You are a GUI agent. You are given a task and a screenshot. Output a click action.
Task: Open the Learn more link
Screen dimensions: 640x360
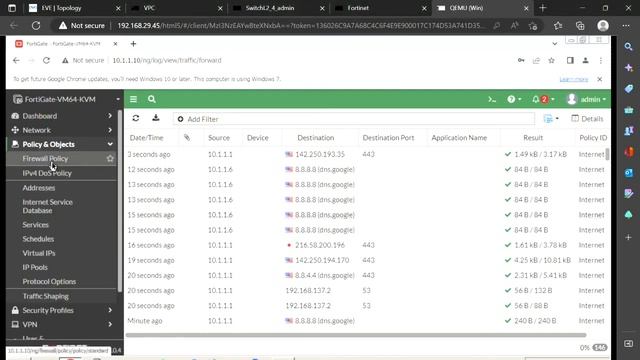click(573, 79)
